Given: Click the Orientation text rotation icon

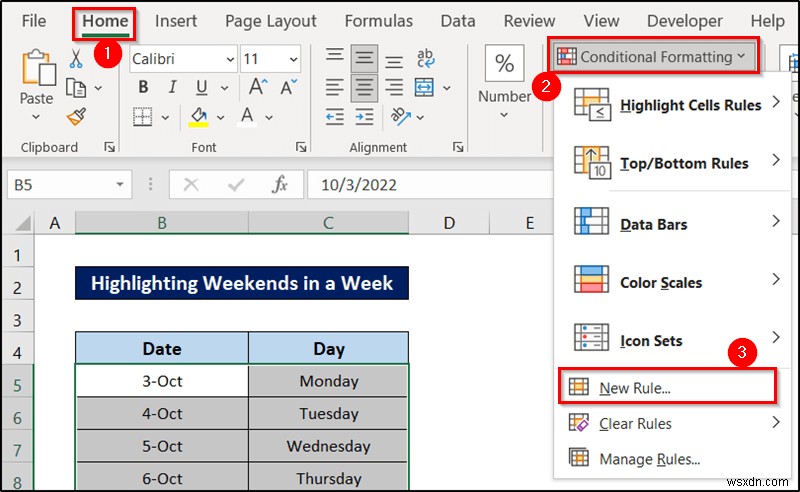Looking at the screenshot, I should pyautogui.click(x=401, y=117).
